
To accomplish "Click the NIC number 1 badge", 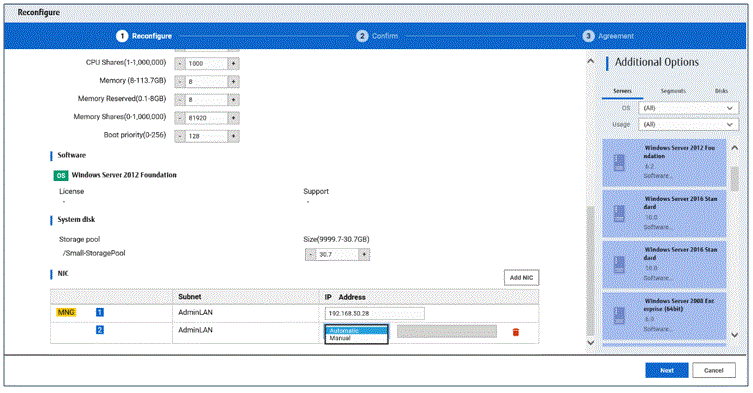I will click(x=100, y=312).
